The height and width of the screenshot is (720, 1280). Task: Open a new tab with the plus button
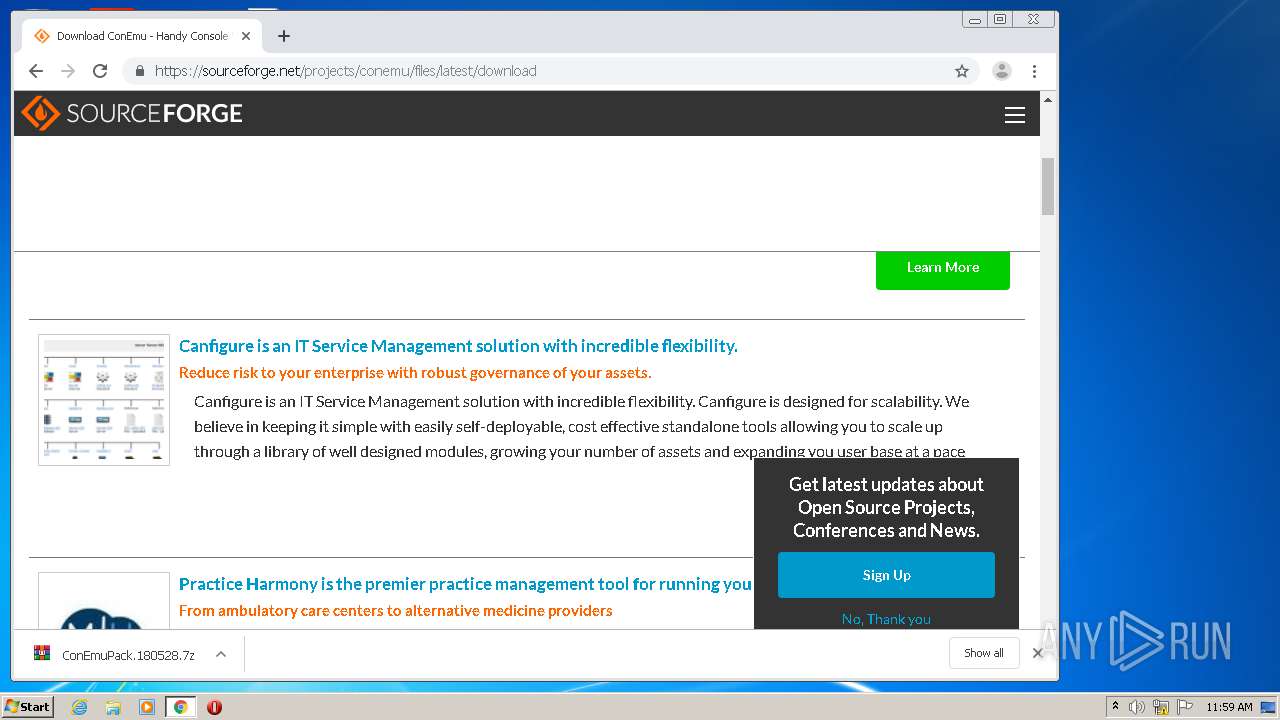[284, 36]
